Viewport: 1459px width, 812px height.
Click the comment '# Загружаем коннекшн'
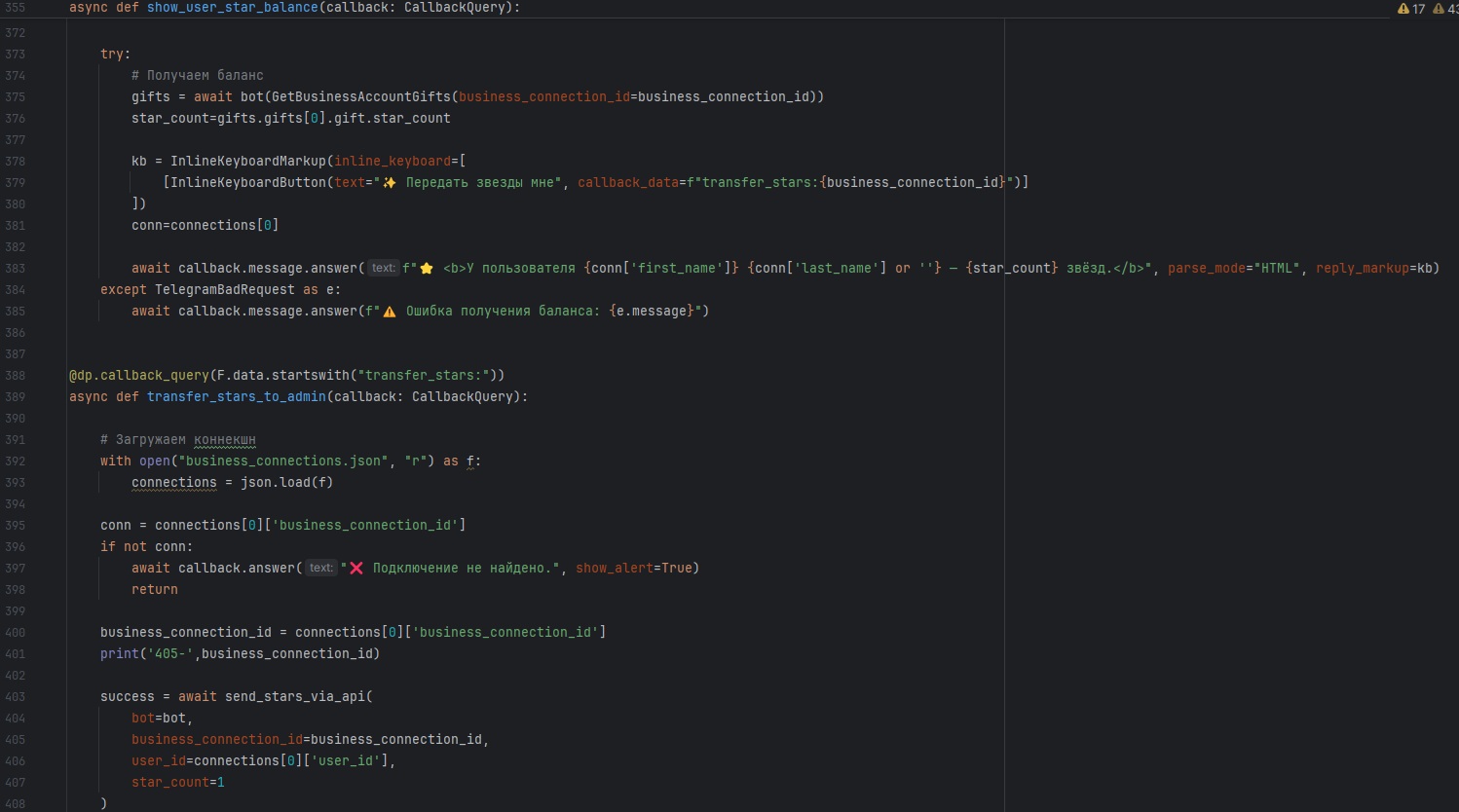coord(178,439)
